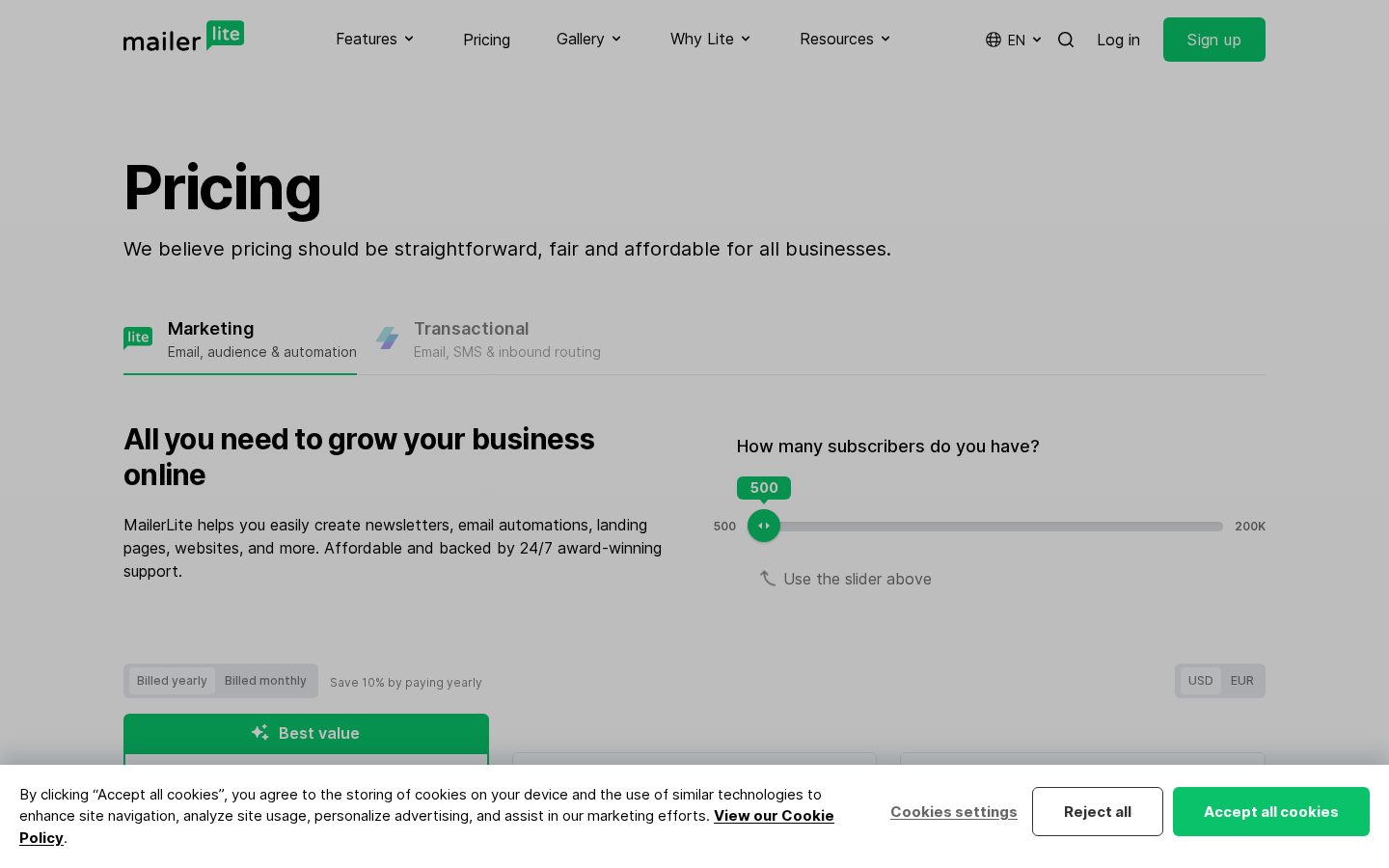Switch to the Transactional tab
Viewport: 1389px width, 868px height.
488,339
